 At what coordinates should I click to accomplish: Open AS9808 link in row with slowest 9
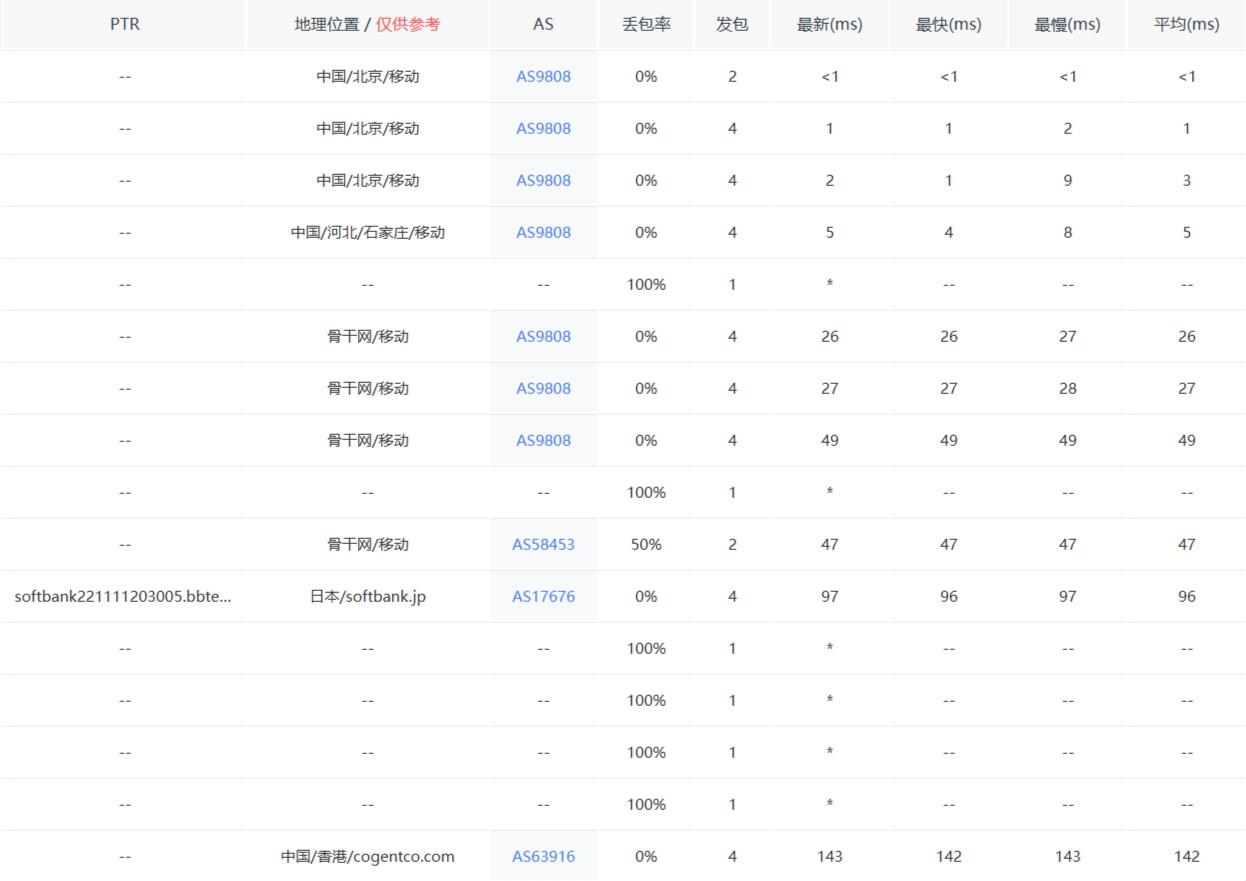pyautogui.click(x=543, y=180)
